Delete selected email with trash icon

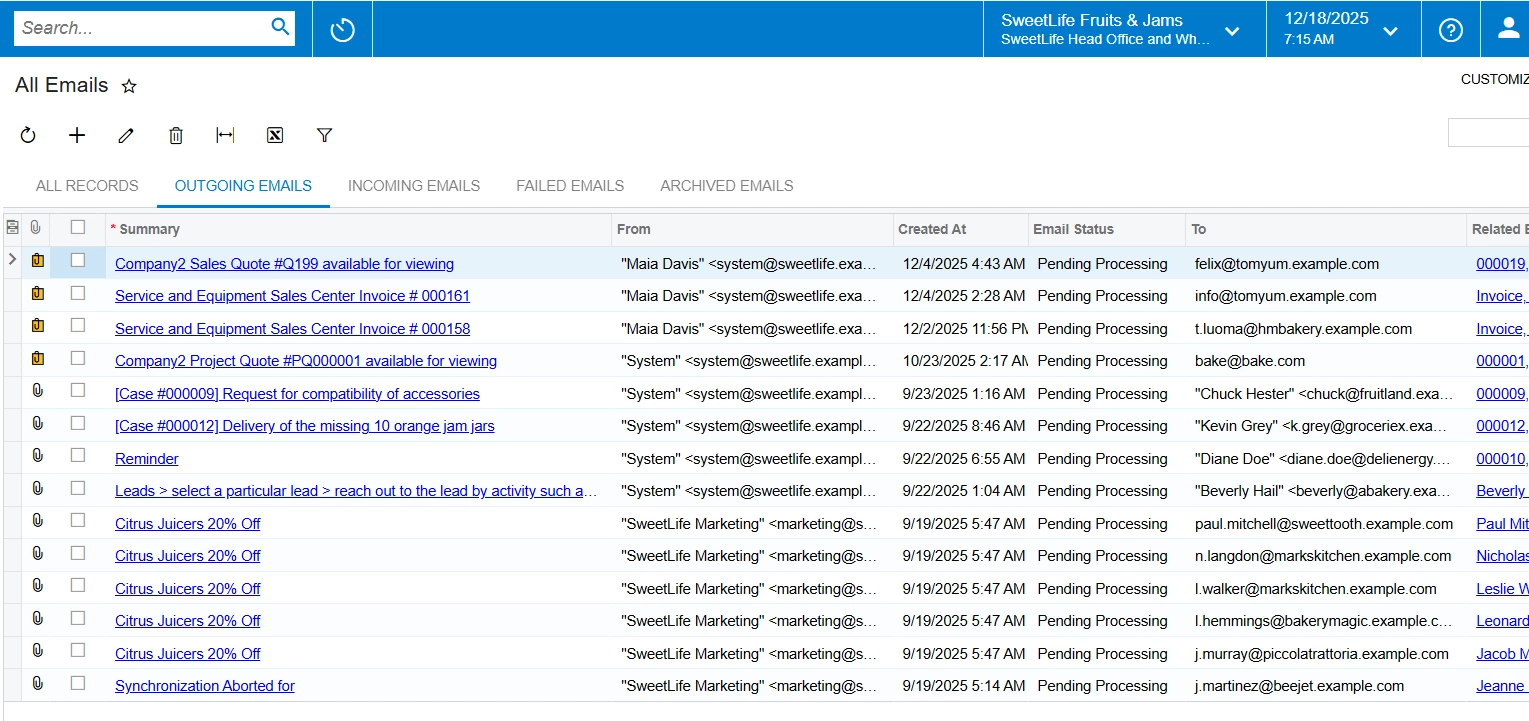point(176,135)
